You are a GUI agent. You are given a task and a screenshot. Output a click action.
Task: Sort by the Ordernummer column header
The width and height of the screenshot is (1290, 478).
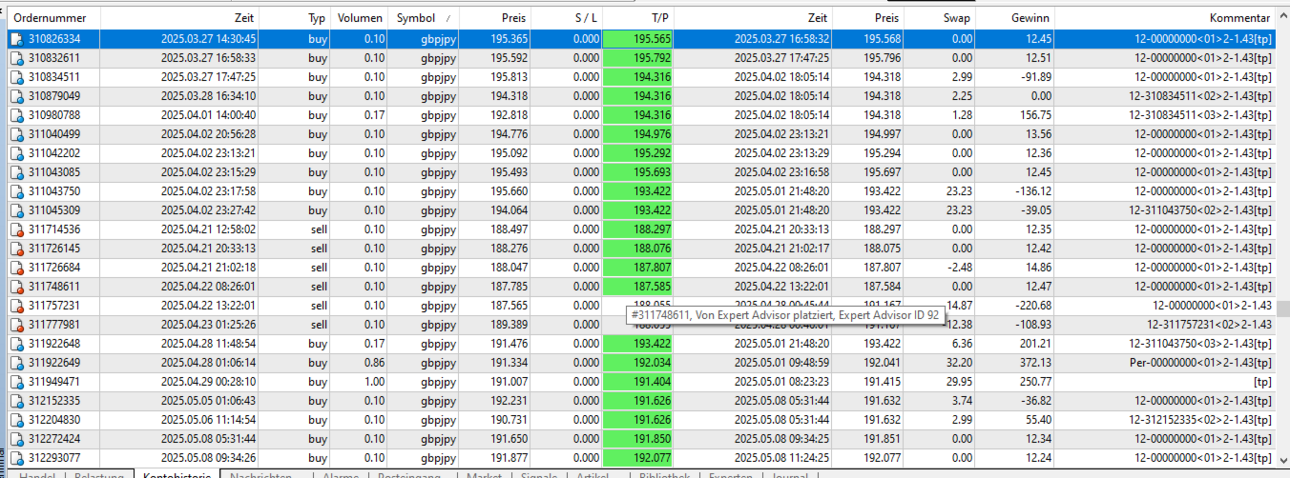(54, 18)
